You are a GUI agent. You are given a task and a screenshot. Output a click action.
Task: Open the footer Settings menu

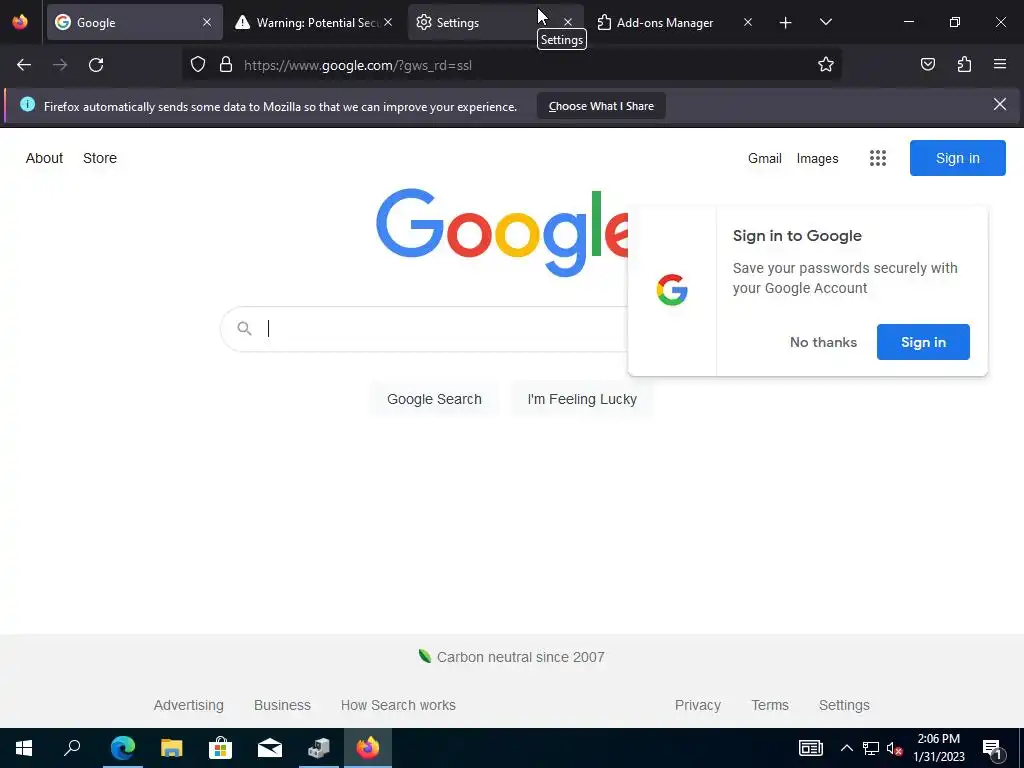(x=844, y=705)
